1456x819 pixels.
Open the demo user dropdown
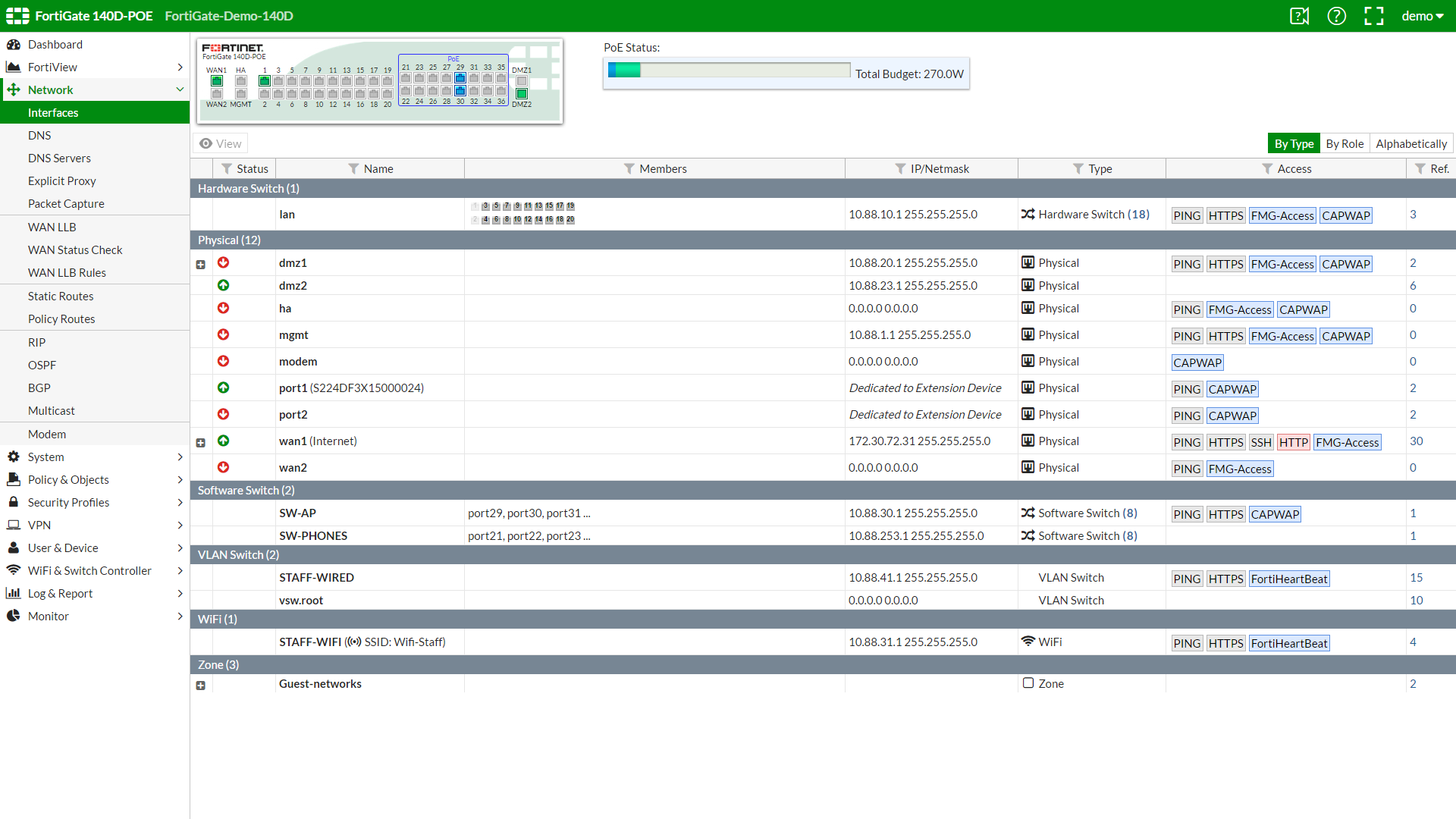[x=1422, y=16]
